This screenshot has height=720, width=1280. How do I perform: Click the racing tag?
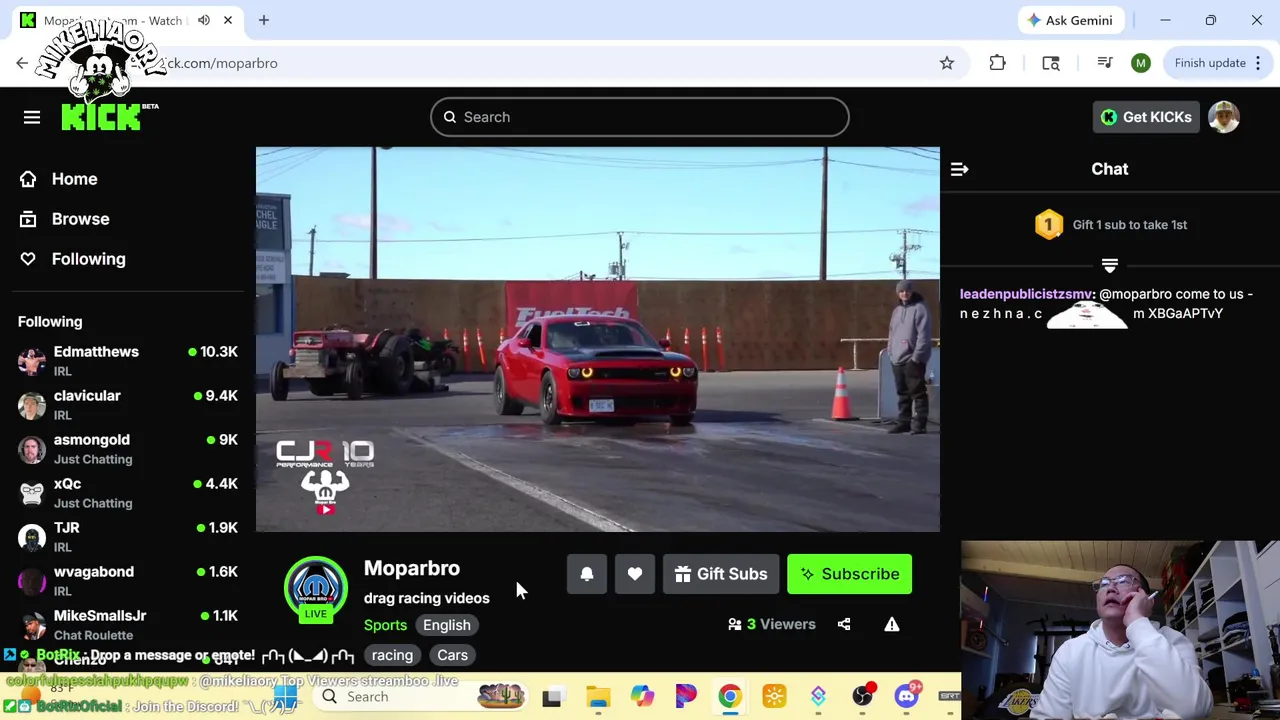click(392, 655)
